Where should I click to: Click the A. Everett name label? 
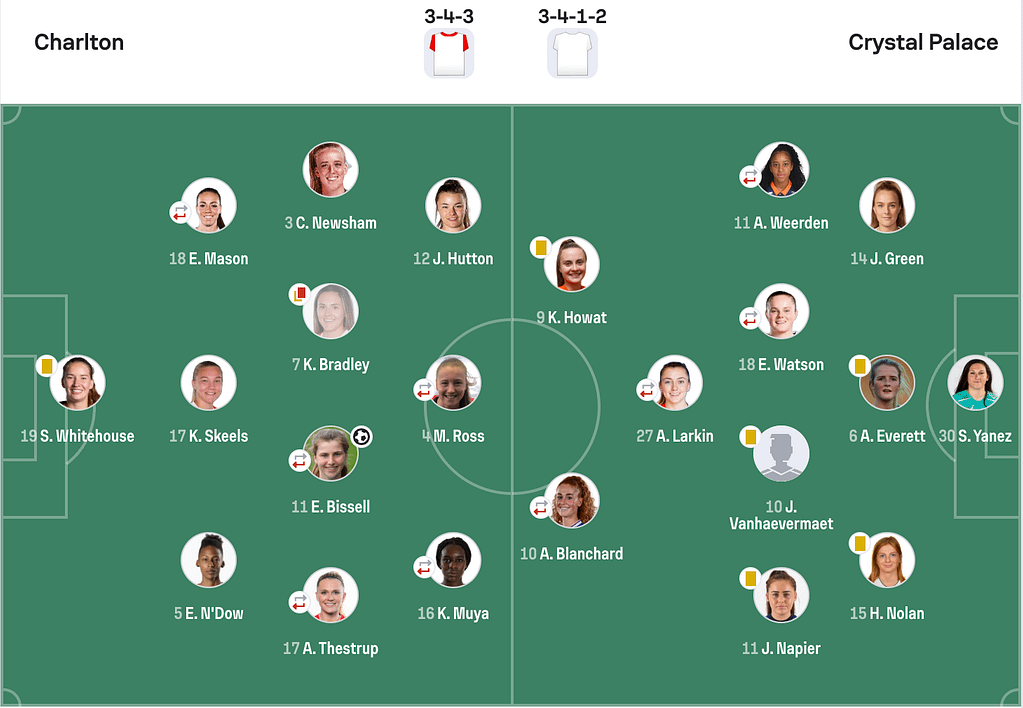click(886, 436)
